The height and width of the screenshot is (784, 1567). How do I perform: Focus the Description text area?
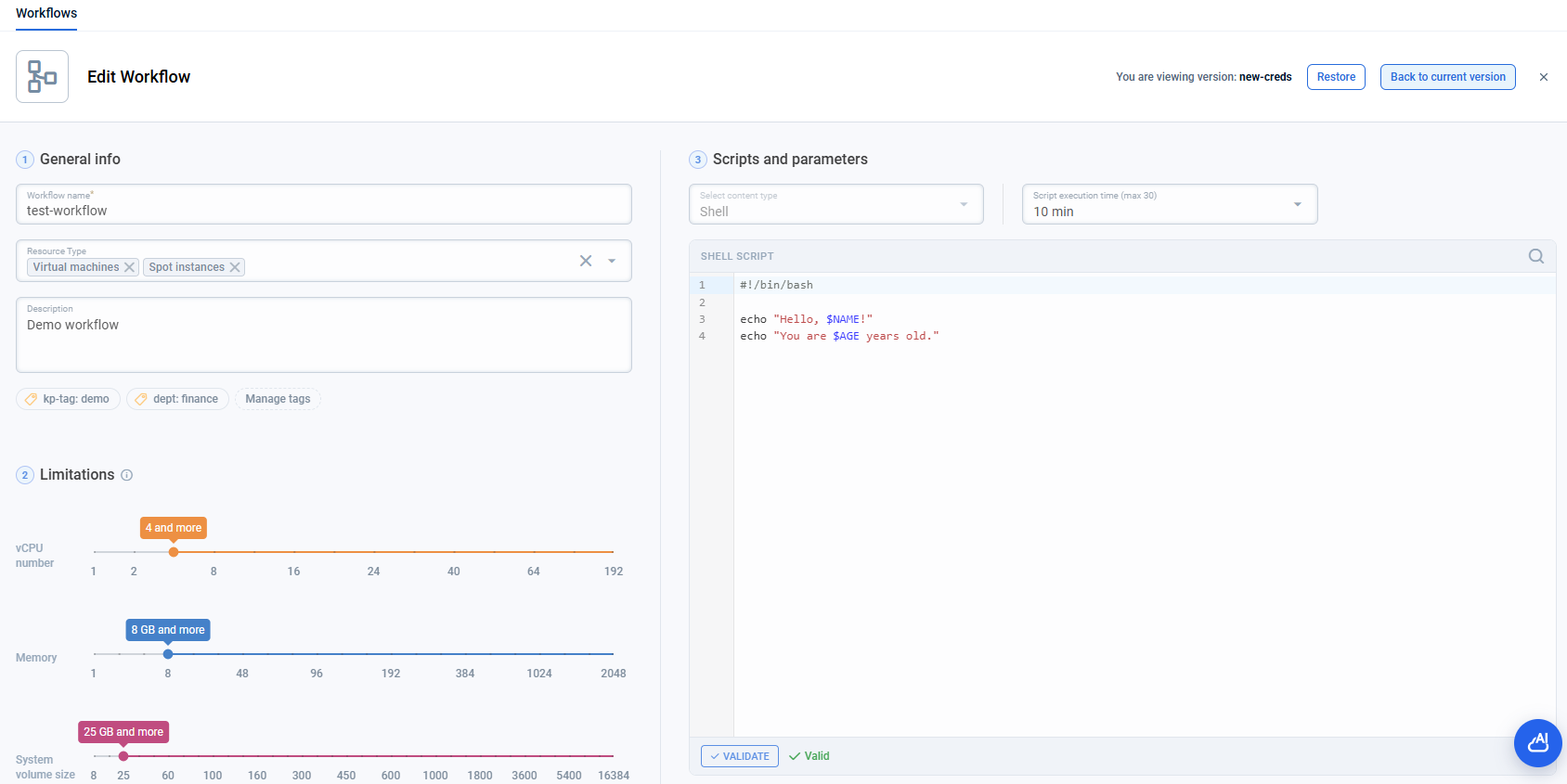tap(324, 335)
